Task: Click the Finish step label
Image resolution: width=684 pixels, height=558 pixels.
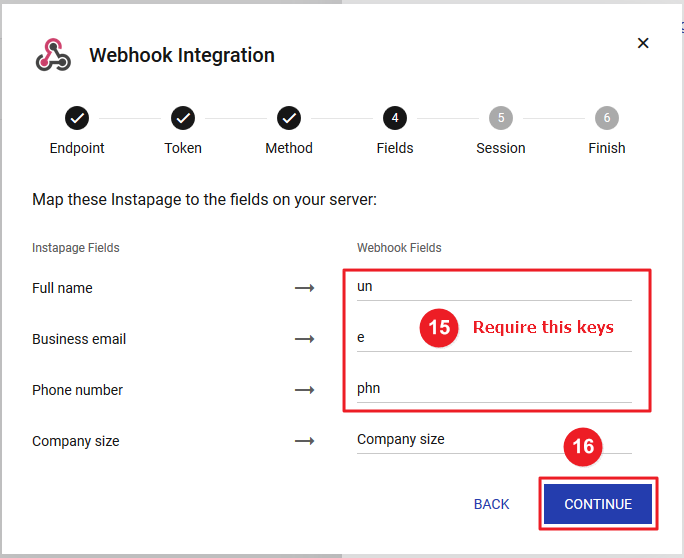Action: (606, 148)
